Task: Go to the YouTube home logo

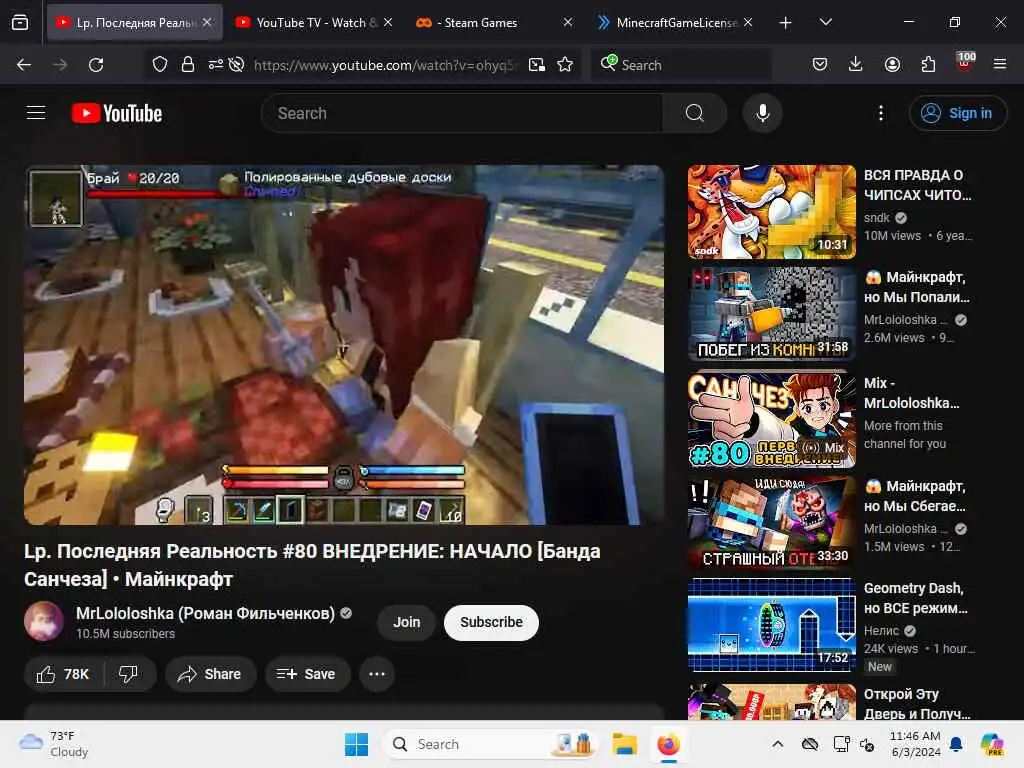Action: click(x=117, y=114)
